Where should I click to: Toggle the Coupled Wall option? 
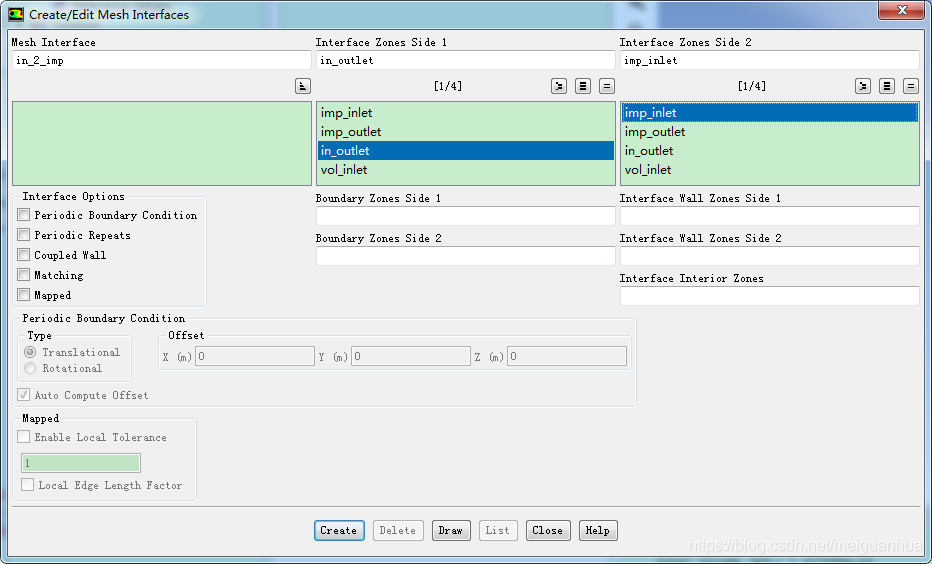click(x=24, y=255)
